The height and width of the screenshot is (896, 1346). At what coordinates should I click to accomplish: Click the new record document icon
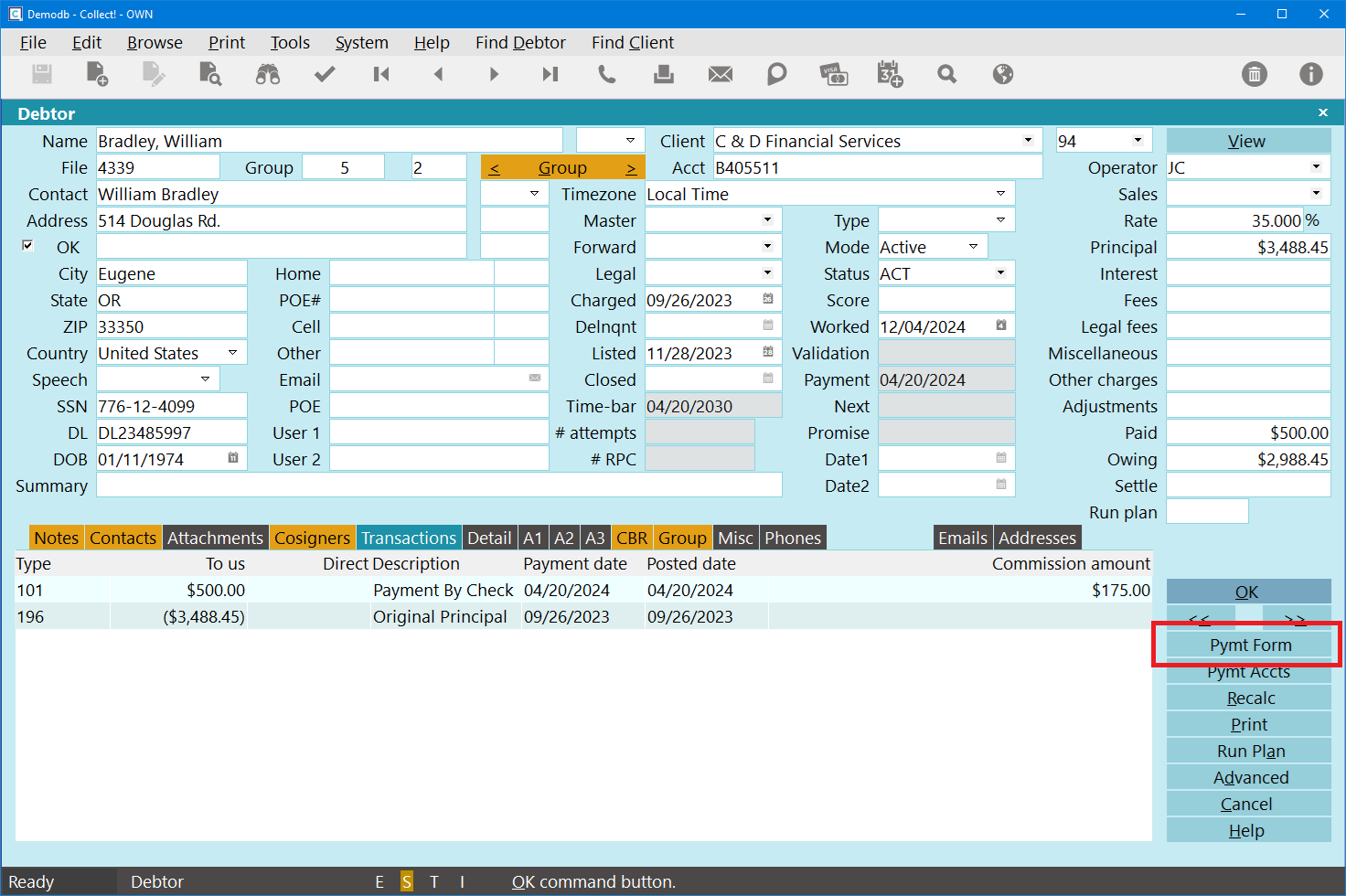[x=97, y=74]
